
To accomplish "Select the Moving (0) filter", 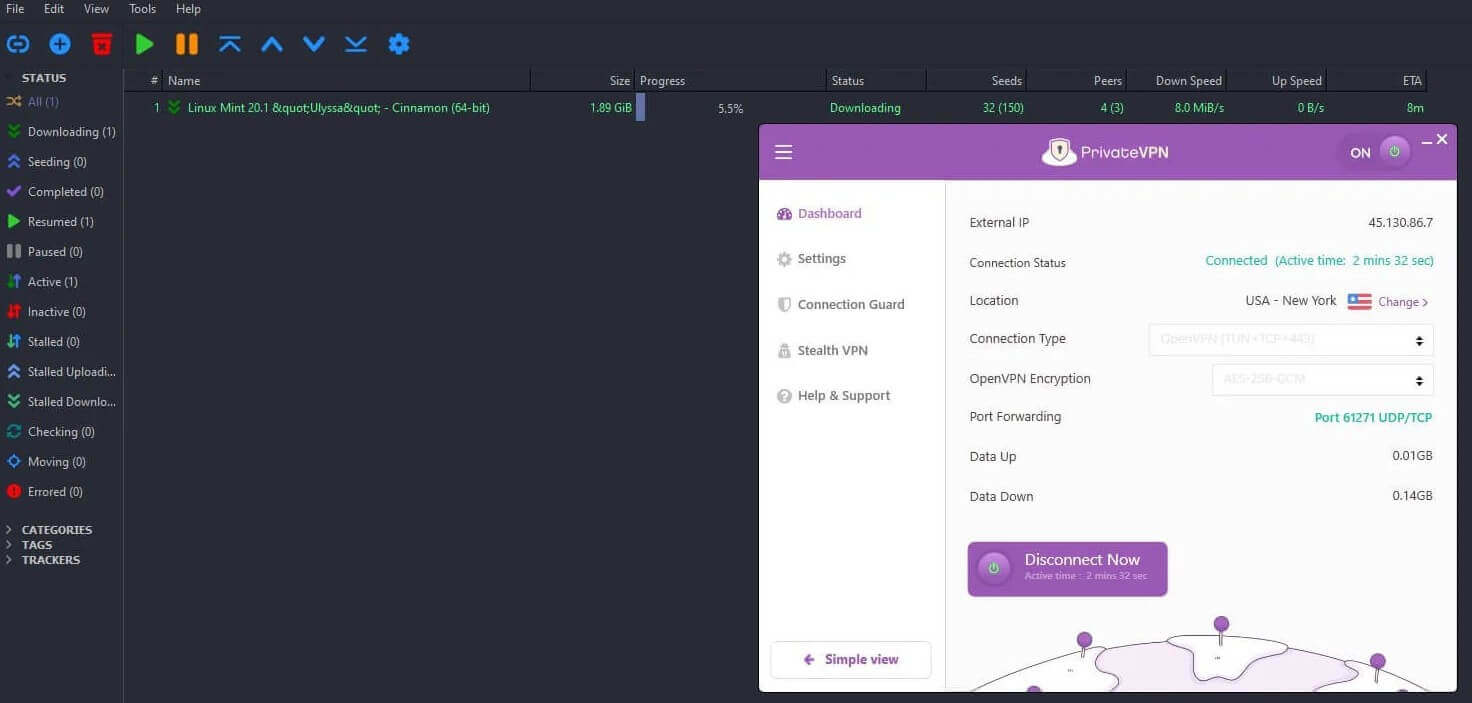I will (46, 462).
